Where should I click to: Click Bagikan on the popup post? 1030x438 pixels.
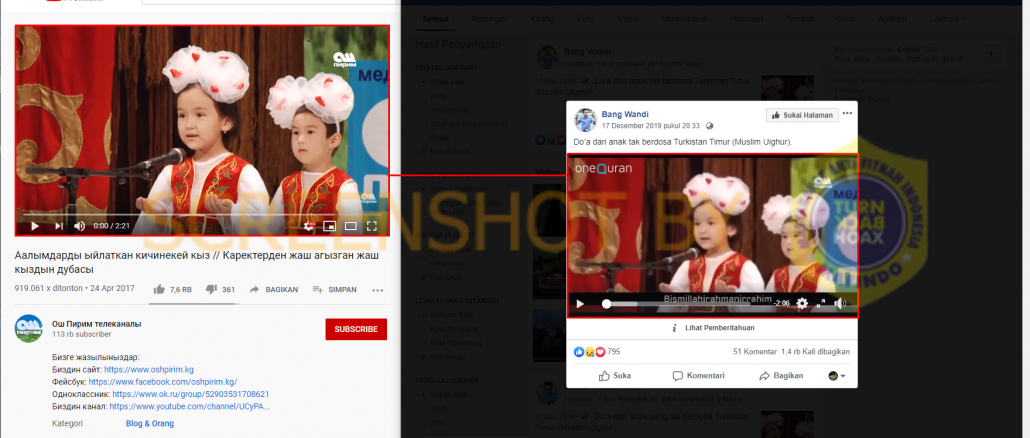tap(781, 376)
